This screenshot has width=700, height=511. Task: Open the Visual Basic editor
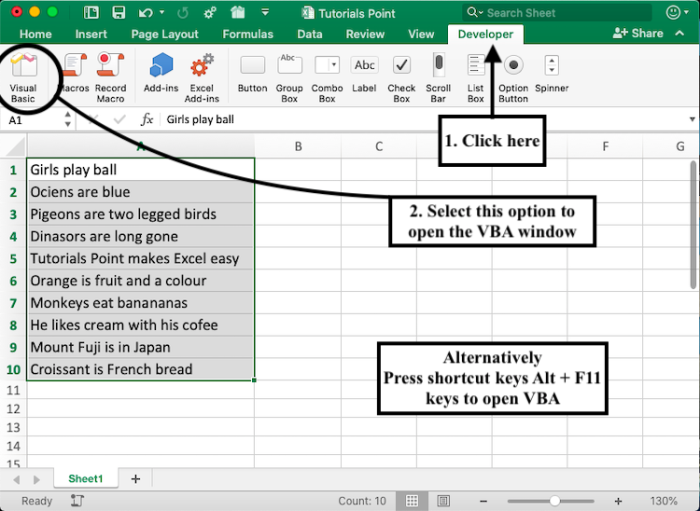click(x=24, y=77)
